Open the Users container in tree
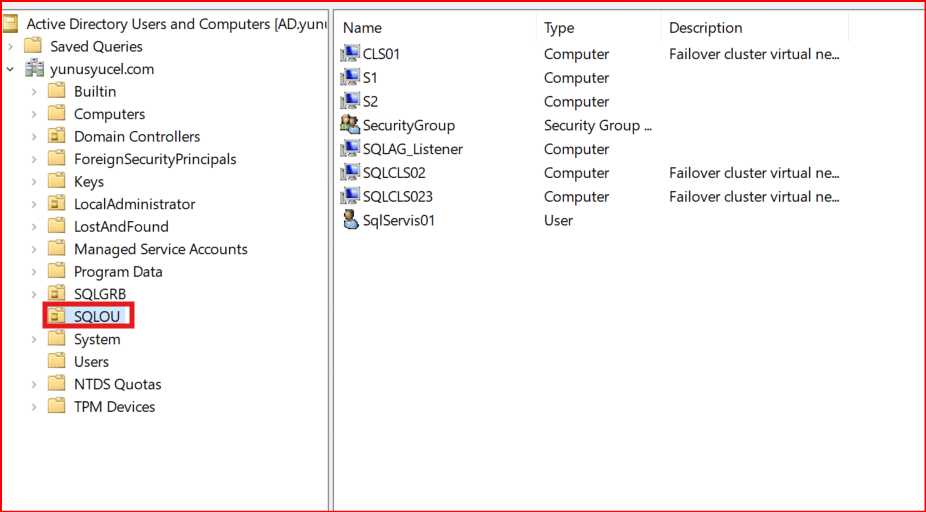Screen dimensions: 926x512 click(x=91, y=362)
